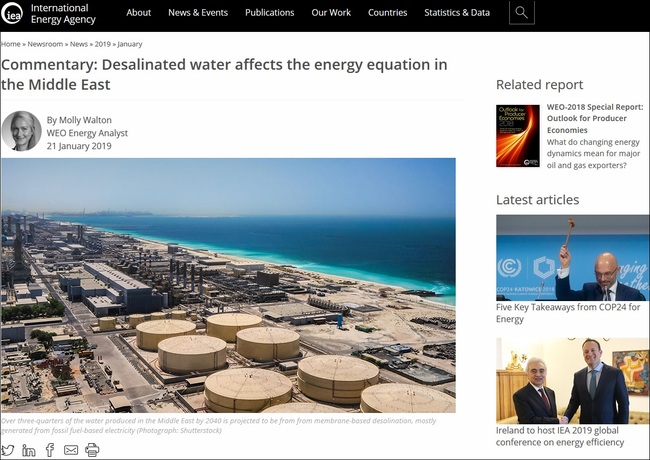This screenshot has width=650, height=460.
Task: Share article on Facebook
Action: click(50, 450)
